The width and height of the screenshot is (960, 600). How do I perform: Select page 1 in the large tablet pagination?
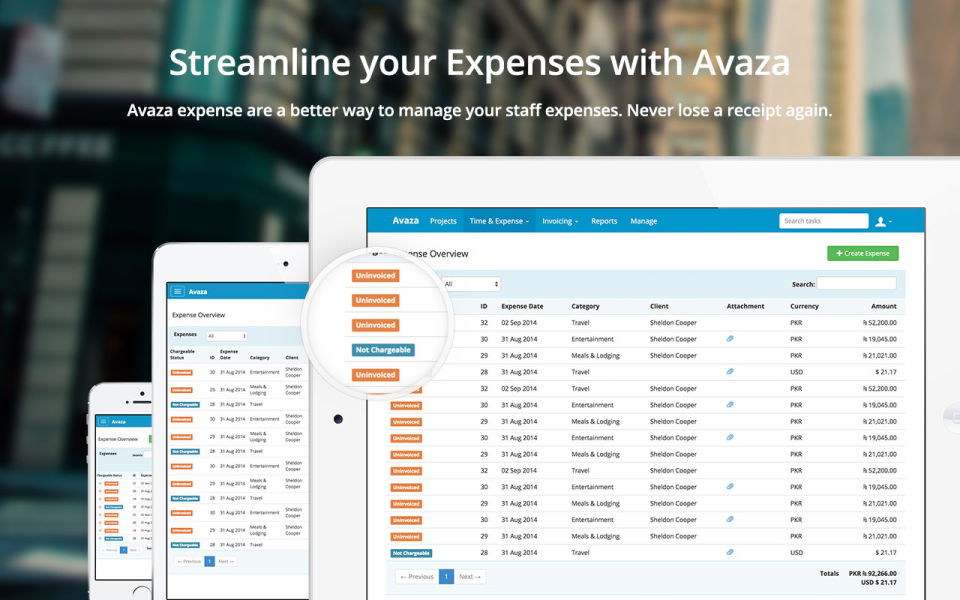pyautogui.click(x=446, y=577)
